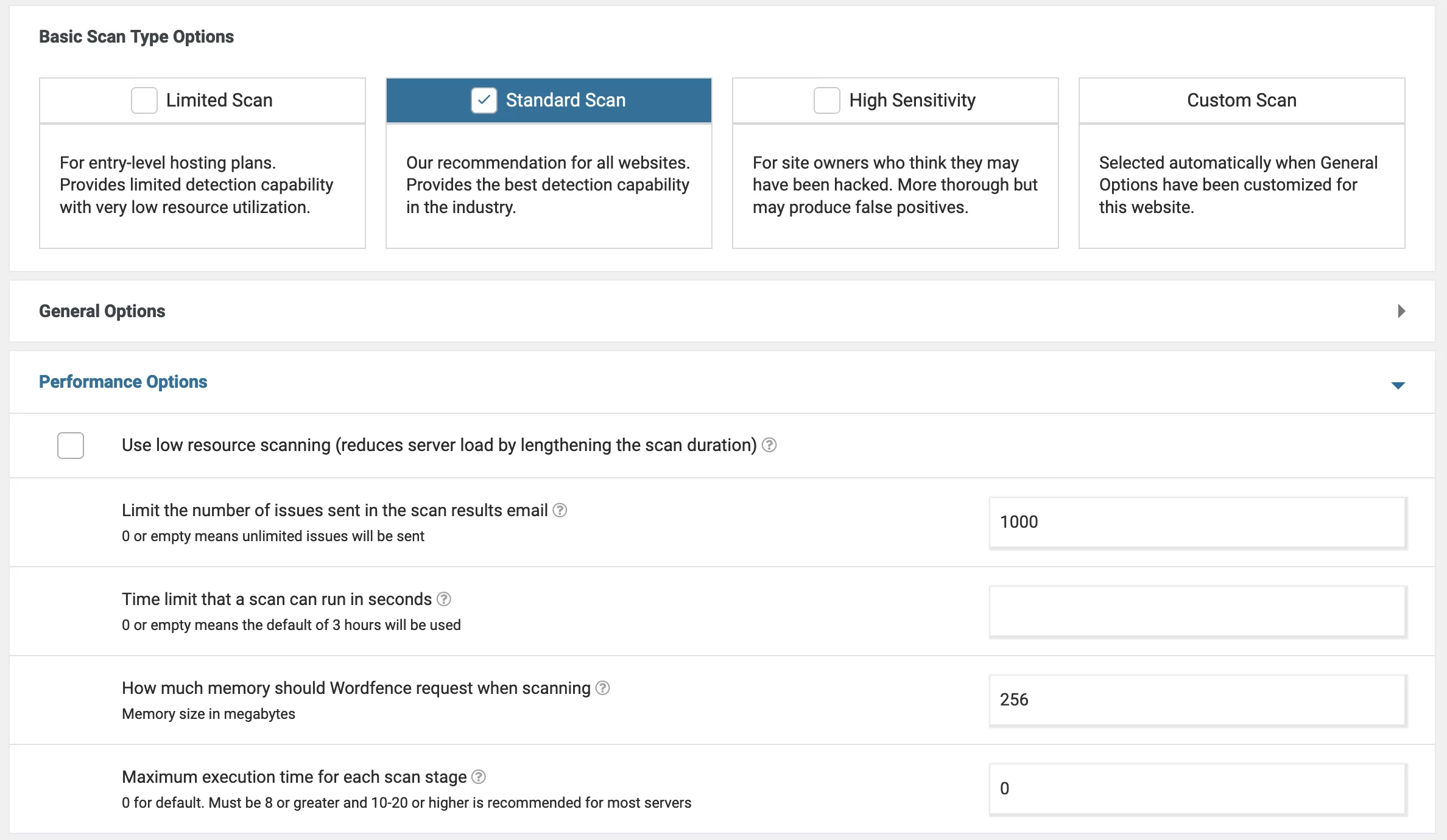Enable low resource scanning checkbox
Viewport: 1447px width, 840px height.
70,443
